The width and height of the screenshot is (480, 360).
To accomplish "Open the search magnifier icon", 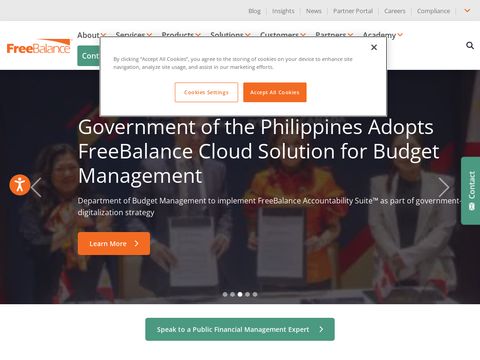I will pos(470,45).
